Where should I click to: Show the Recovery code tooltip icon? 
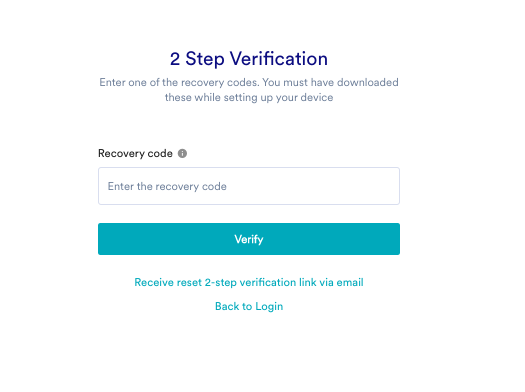(182, 153)
